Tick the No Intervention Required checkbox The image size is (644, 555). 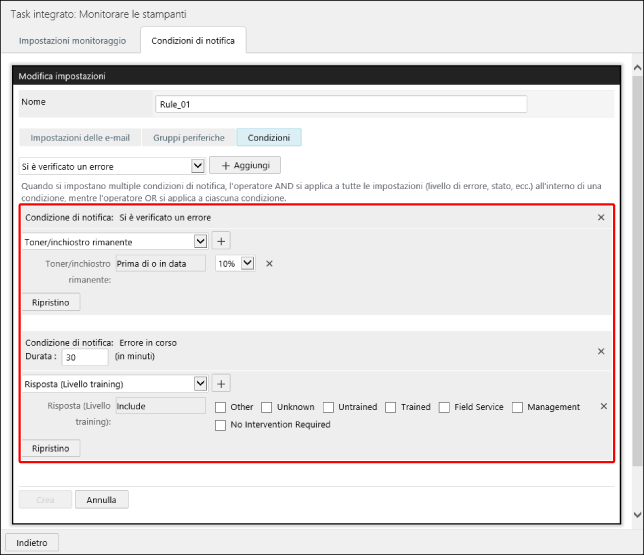[221, 425]
